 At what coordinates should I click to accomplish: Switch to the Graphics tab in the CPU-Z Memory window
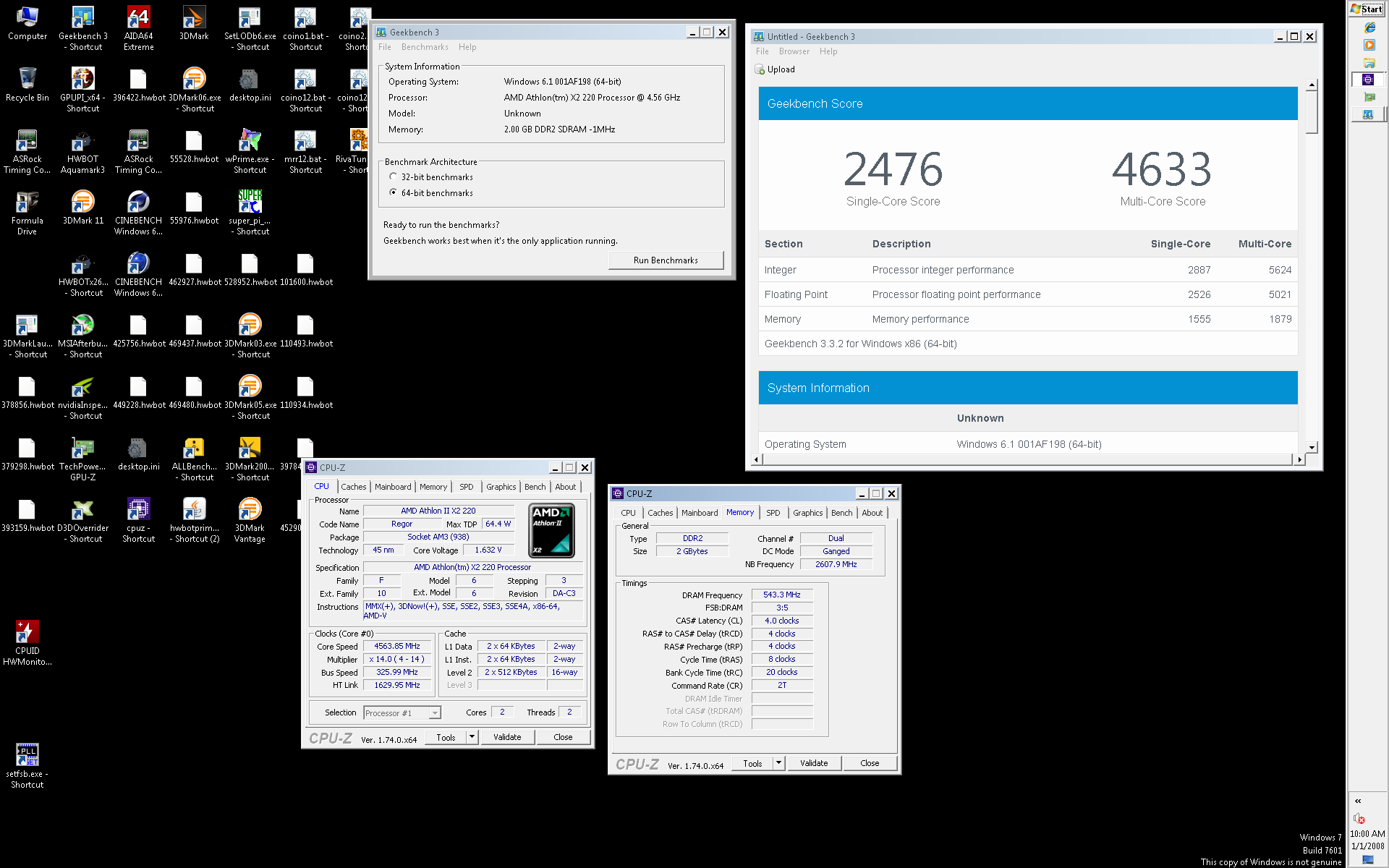point(808,513)
